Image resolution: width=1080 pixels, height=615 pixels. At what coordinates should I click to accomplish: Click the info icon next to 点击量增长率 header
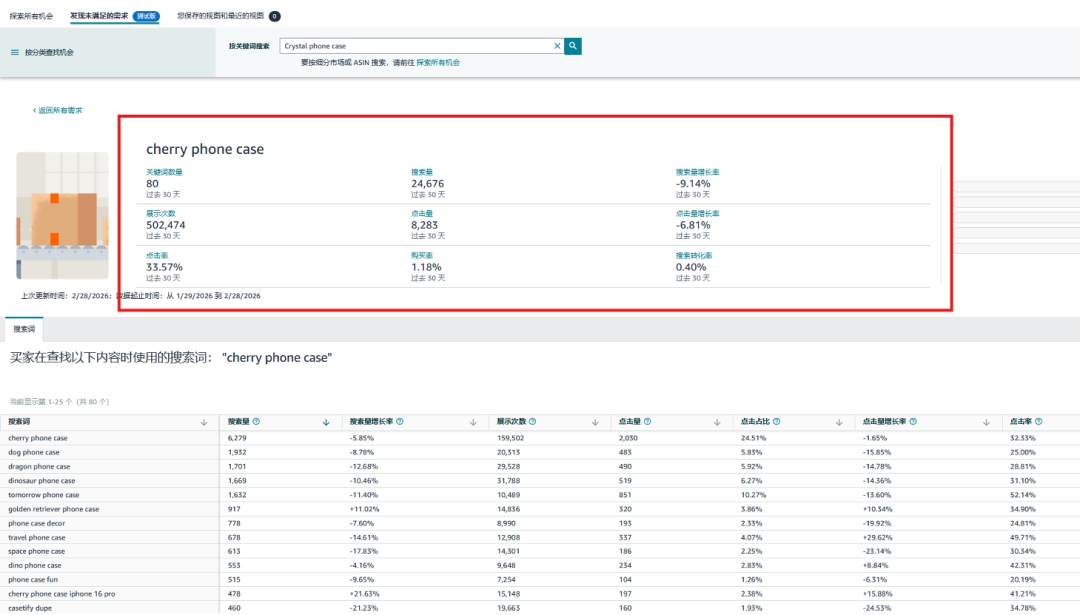point(914,422)
